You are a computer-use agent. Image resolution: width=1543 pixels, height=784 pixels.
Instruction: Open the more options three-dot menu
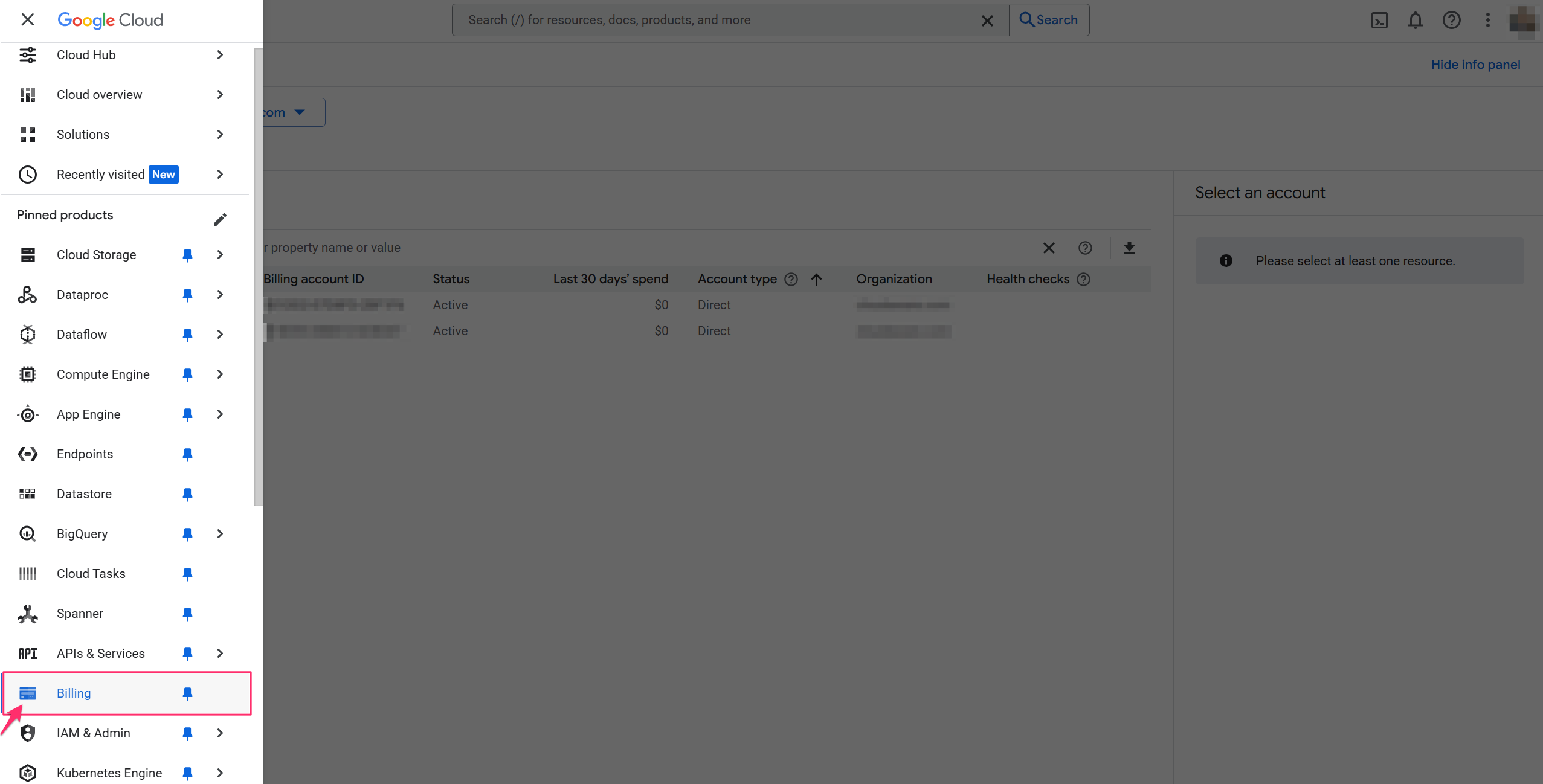point(1487,20)
